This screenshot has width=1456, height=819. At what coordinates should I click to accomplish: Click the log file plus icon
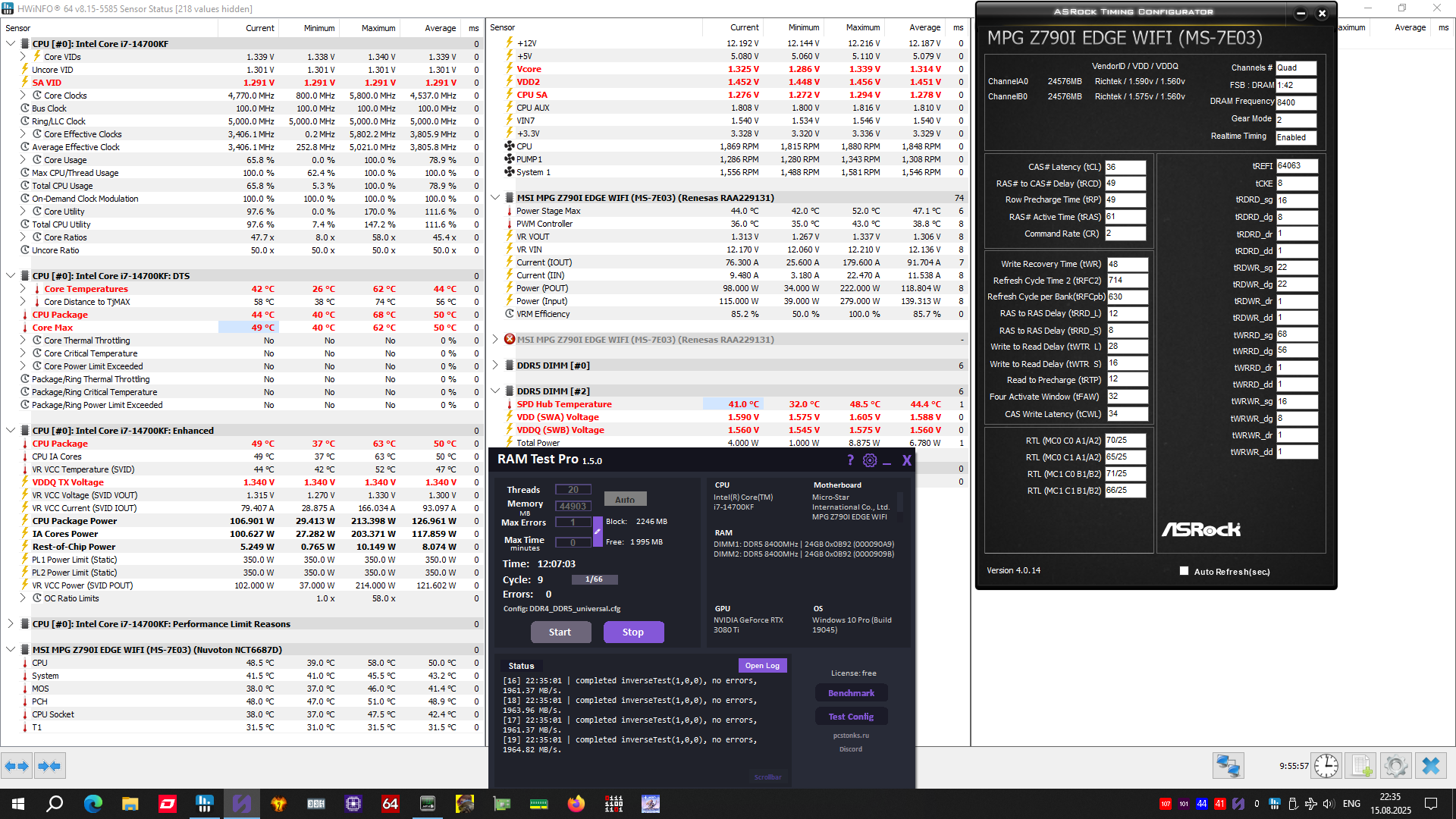pyautogui.click(x=1361, y=766)
